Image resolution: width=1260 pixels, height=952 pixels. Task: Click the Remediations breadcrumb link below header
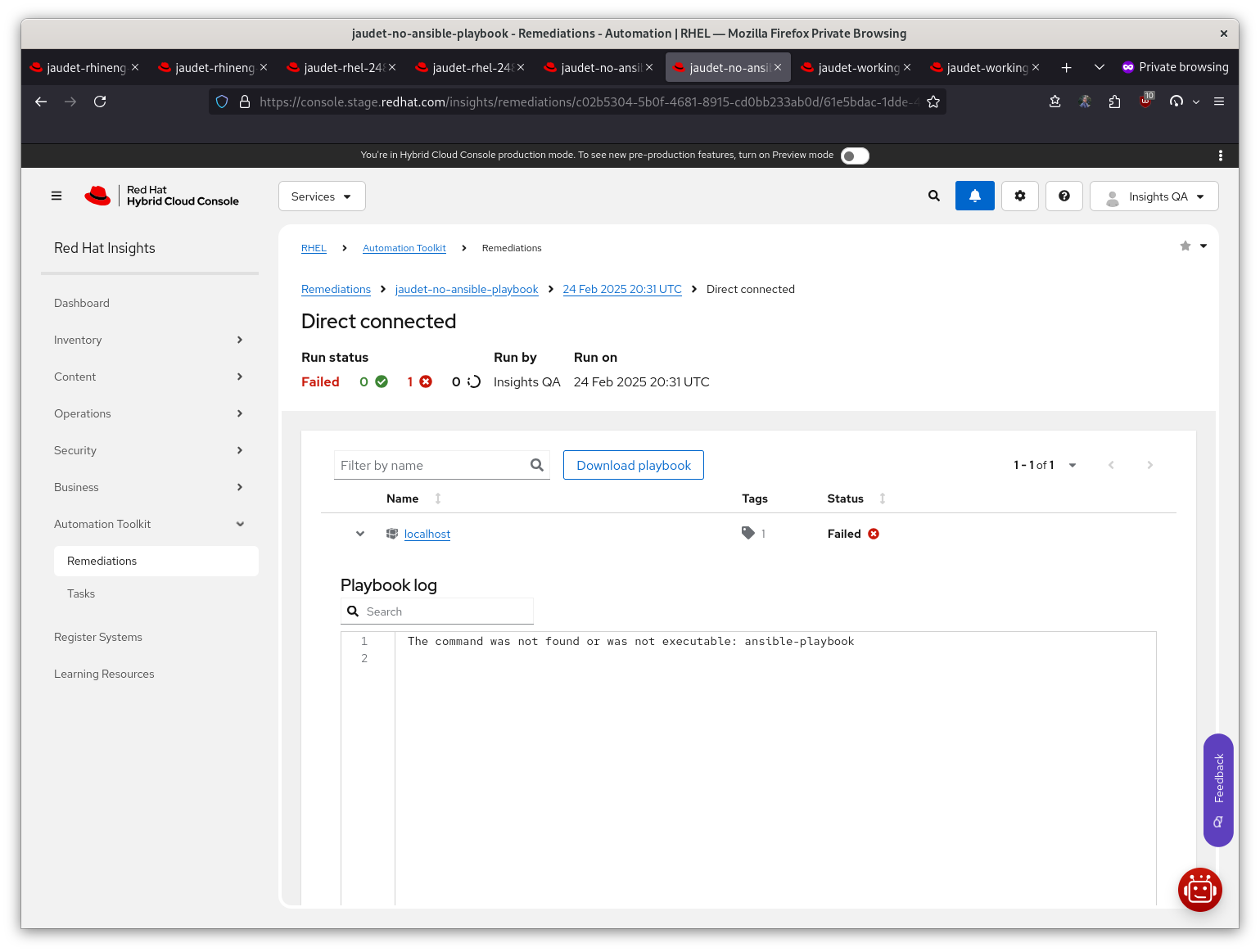pyautogui.click(x=336, y=289)
